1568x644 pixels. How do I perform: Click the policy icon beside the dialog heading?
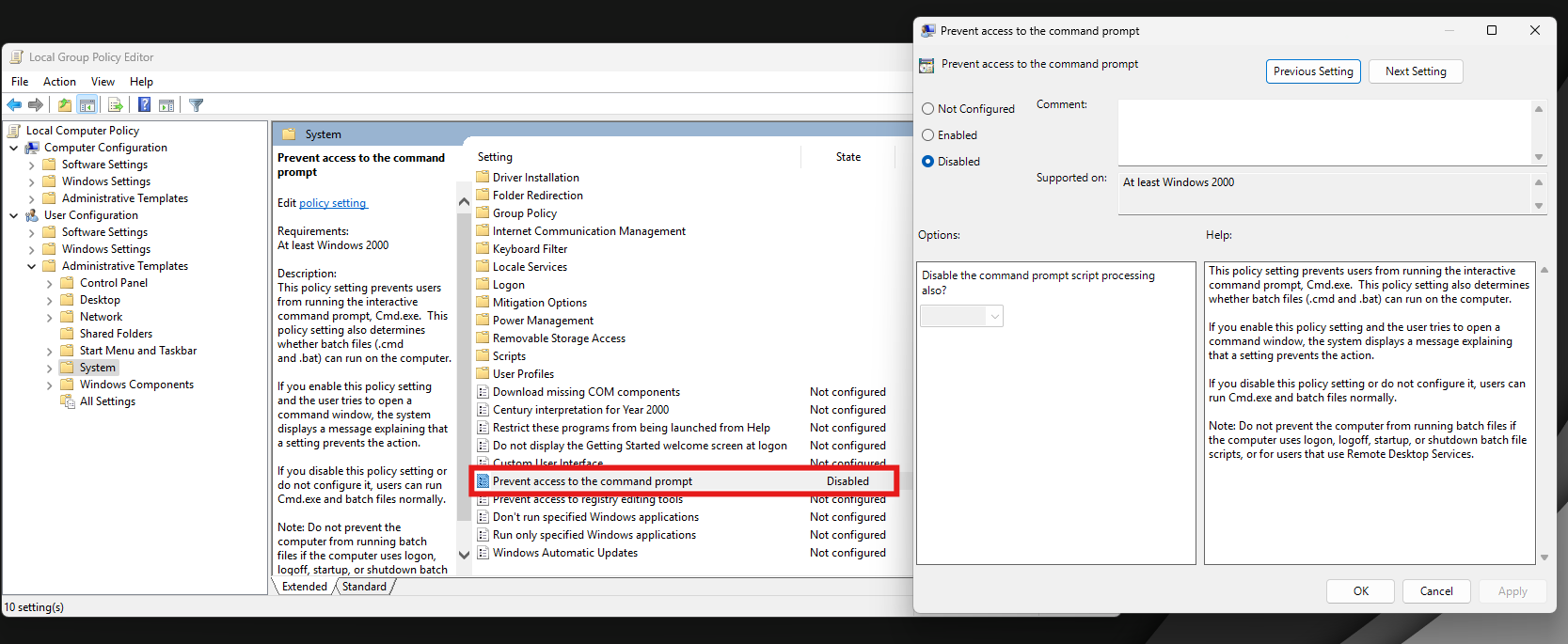coord(927,65)
